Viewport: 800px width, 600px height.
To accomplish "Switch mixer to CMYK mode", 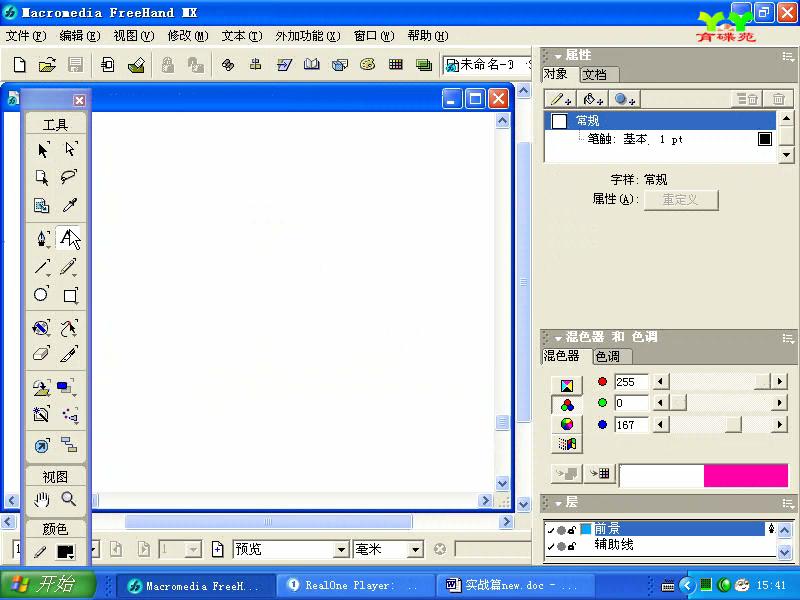I will click(567, 386).
